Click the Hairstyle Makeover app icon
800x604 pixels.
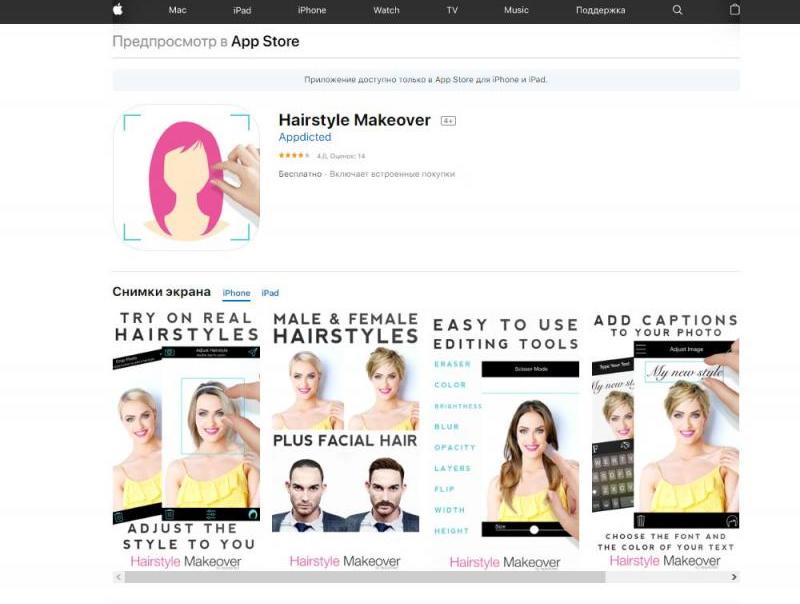pyautogui.click(x=186, y=177)
